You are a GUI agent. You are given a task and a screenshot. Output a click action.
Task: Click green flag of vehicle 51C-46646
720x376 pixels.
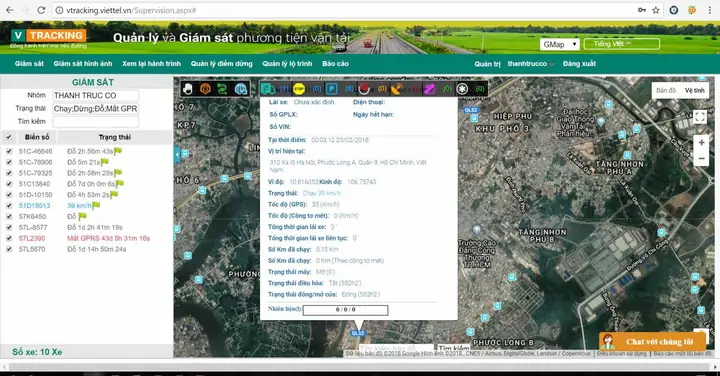118,151
